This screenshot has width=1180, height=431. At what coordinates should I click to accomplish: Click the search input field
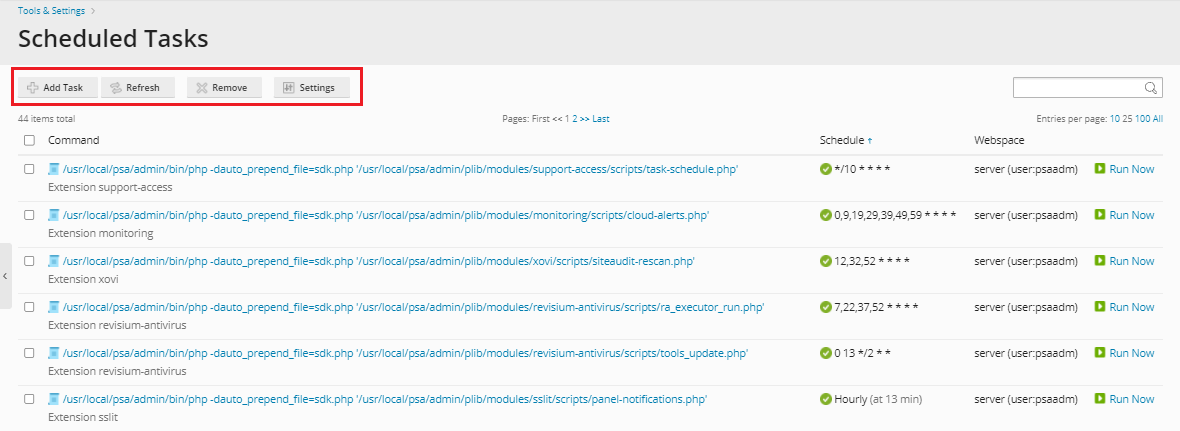tap(1078, 88)
